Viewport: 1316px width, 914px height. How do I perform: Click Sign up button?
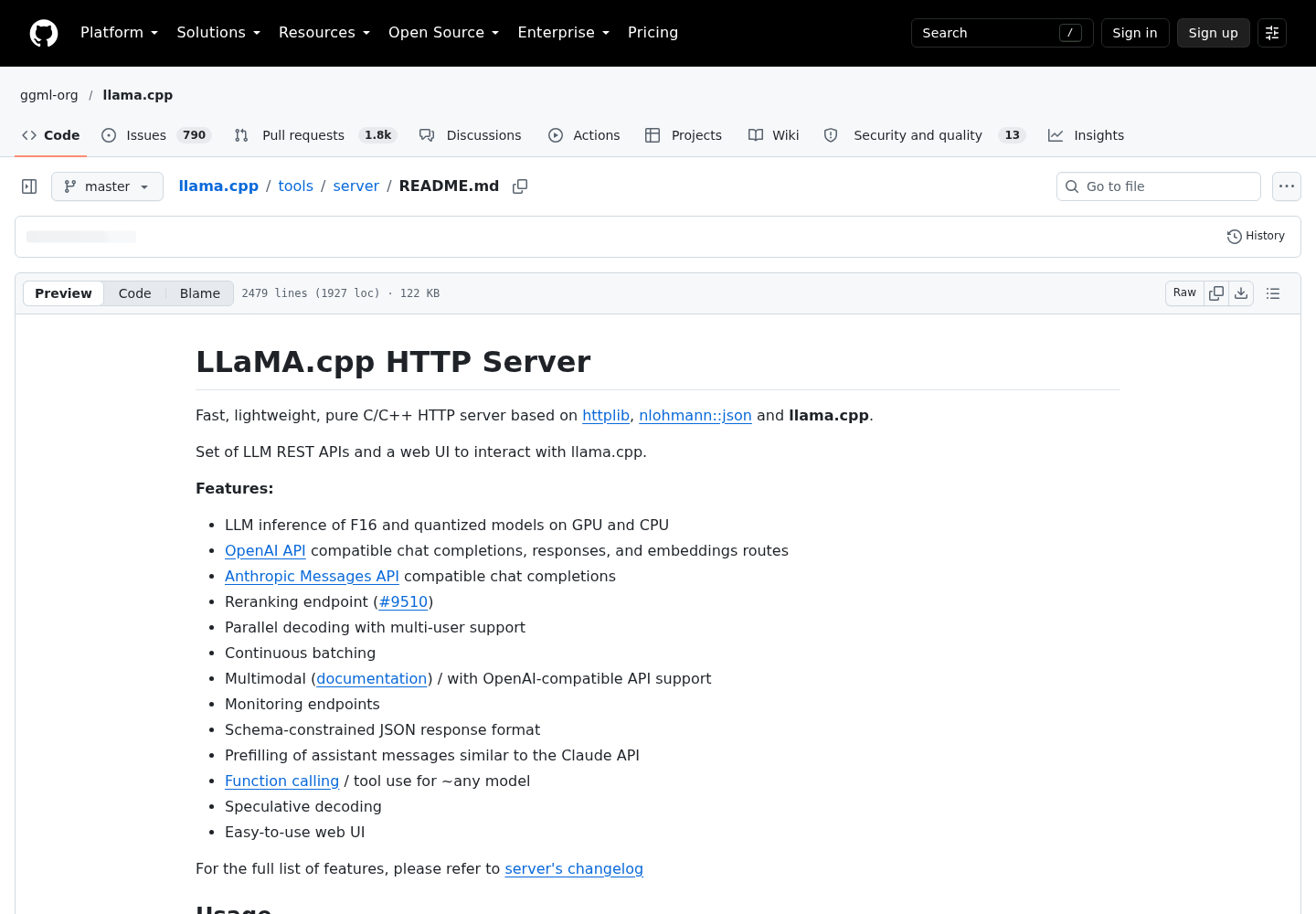pos(1213,33)
